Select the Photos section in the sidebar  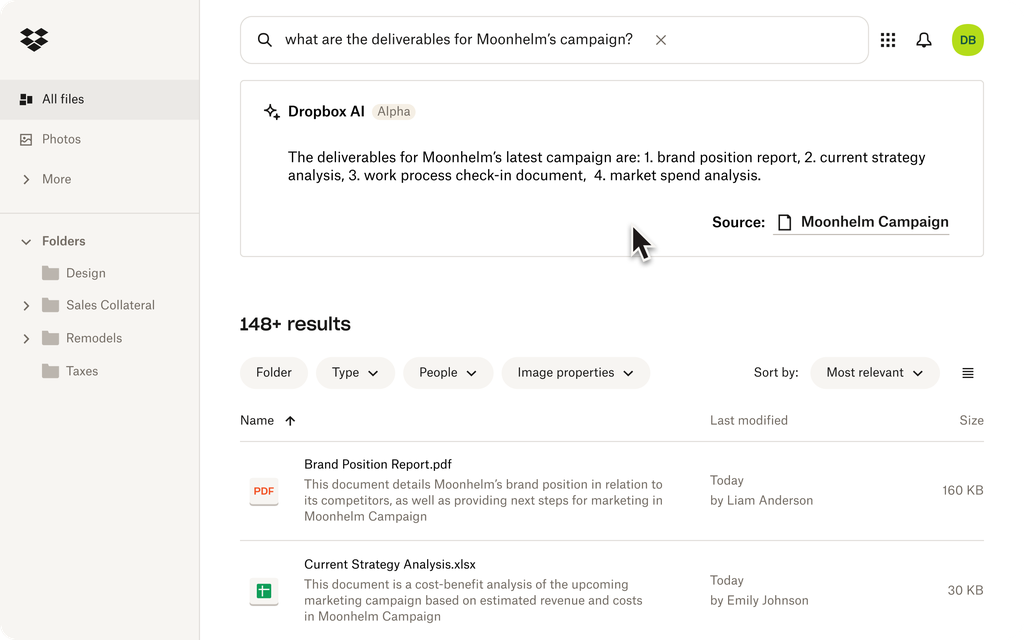(60, 139)
